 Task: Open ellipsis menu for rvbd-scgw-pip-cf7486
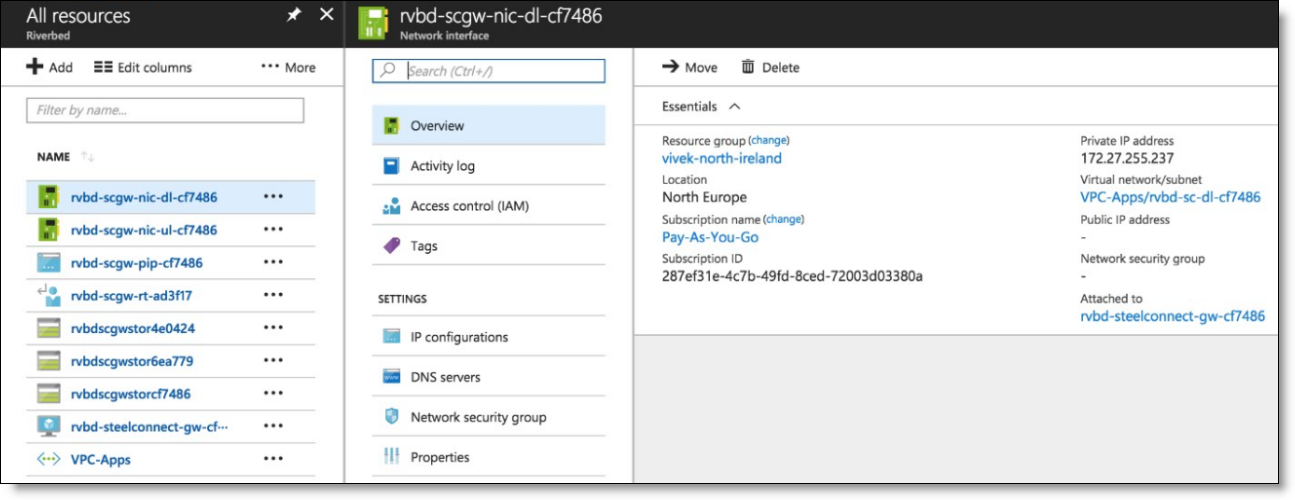(x=274, y=263)
